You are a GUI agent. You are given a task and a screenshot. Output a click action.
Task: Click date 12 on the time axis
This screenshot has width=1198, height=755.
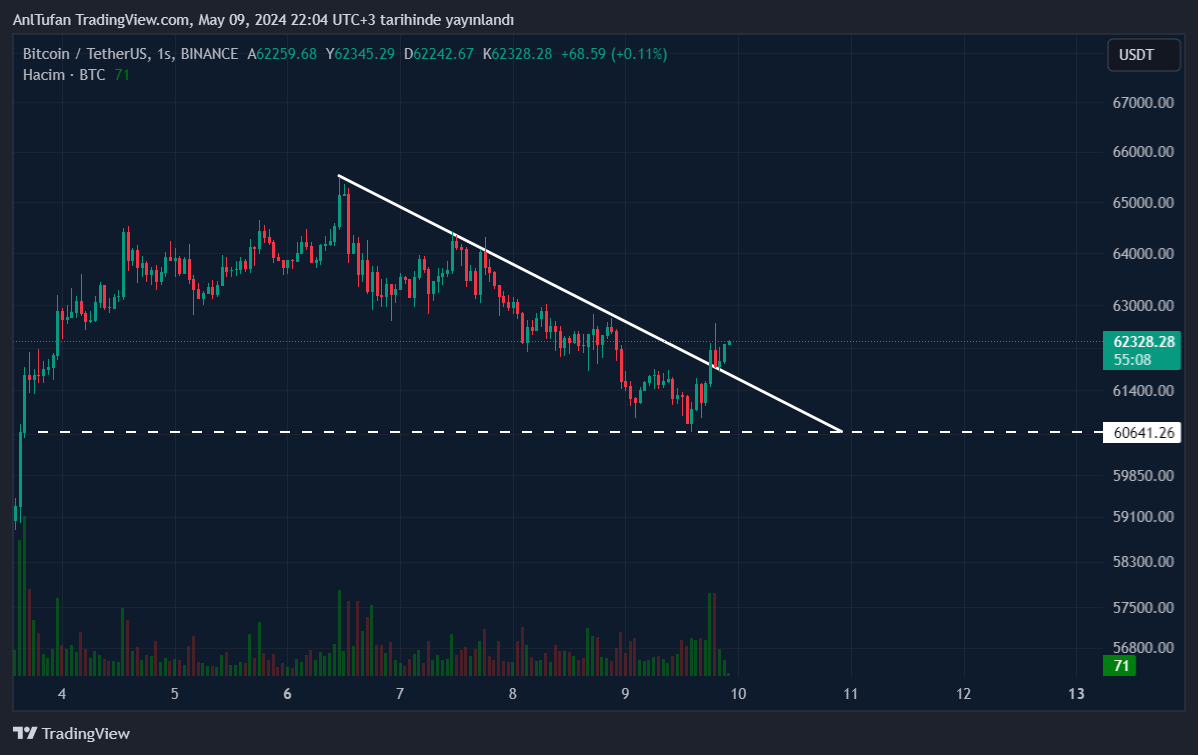pos(963,694)
